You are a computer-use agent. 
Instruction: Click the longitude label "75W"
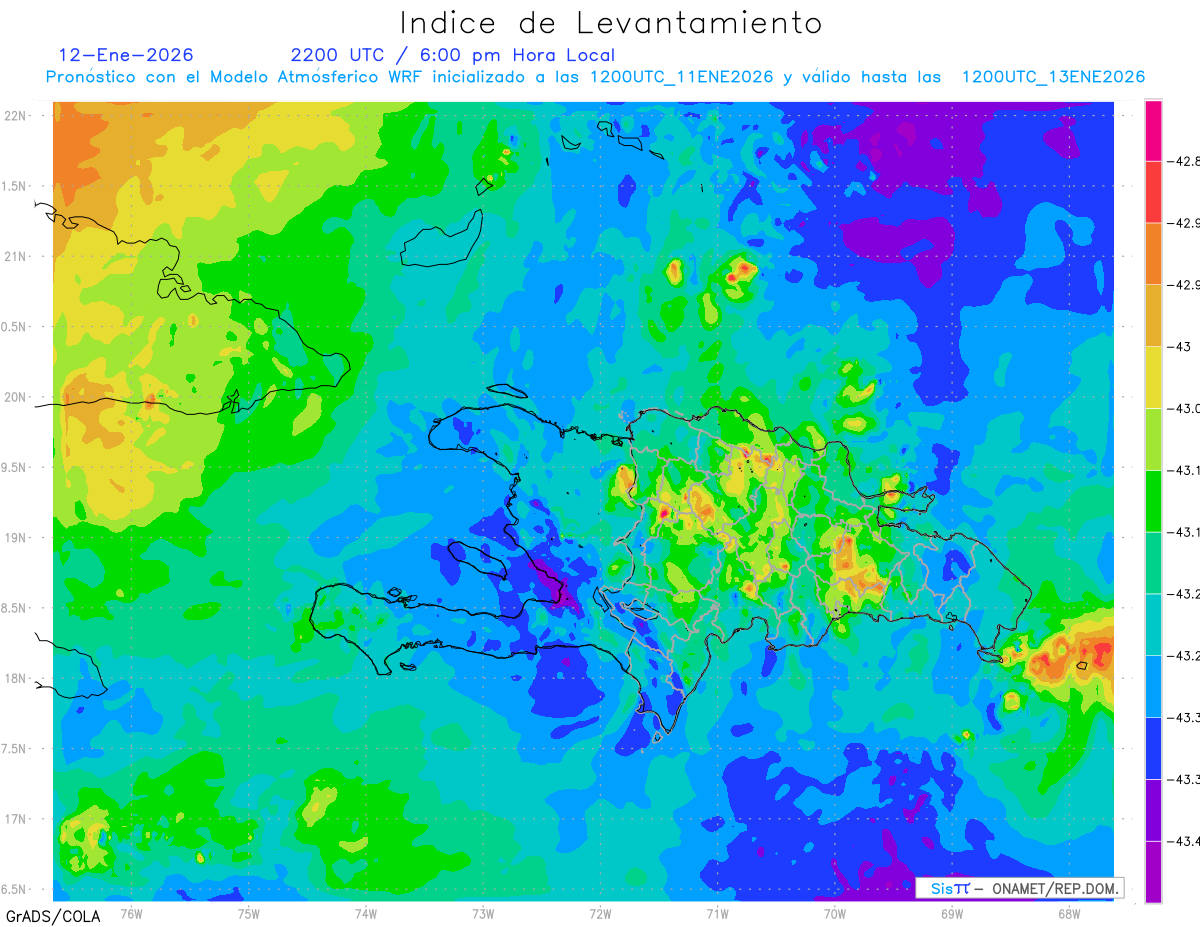(x=249, y=913)
